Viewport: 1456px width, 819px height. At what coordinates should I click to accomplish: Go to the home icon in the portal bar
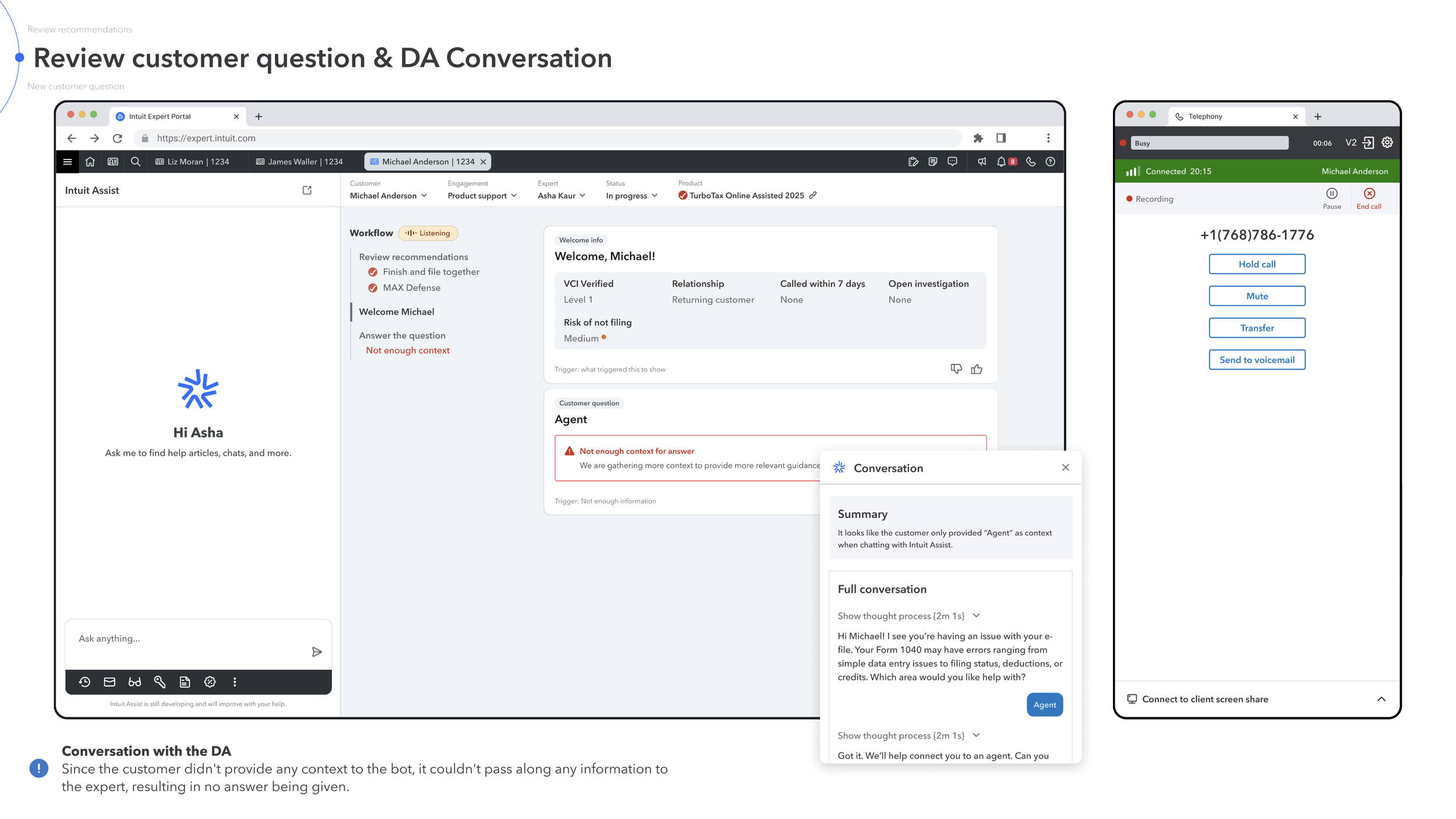pyautogui.click(x=90, y=162)
